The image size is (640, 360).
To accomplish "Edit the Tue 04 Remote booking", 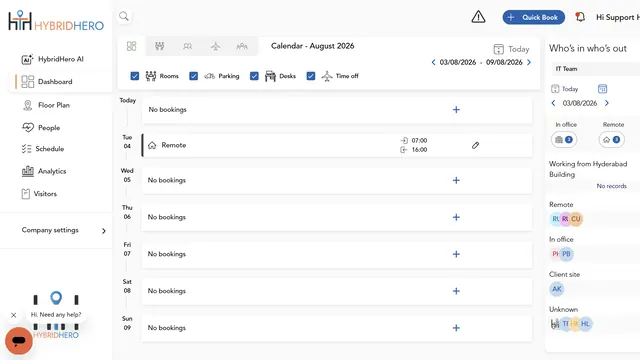I will (475, 145).
